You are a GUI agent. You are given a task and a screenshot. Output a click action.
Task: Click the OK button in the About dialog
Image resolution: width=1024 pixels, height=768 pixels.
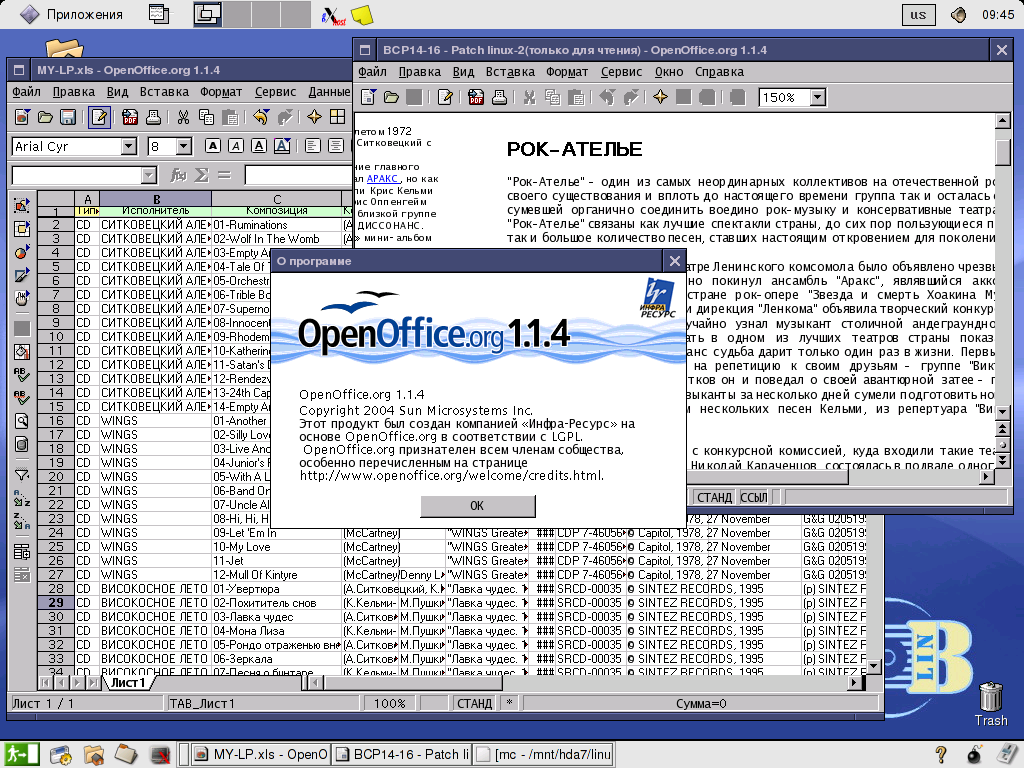[477, 505]
